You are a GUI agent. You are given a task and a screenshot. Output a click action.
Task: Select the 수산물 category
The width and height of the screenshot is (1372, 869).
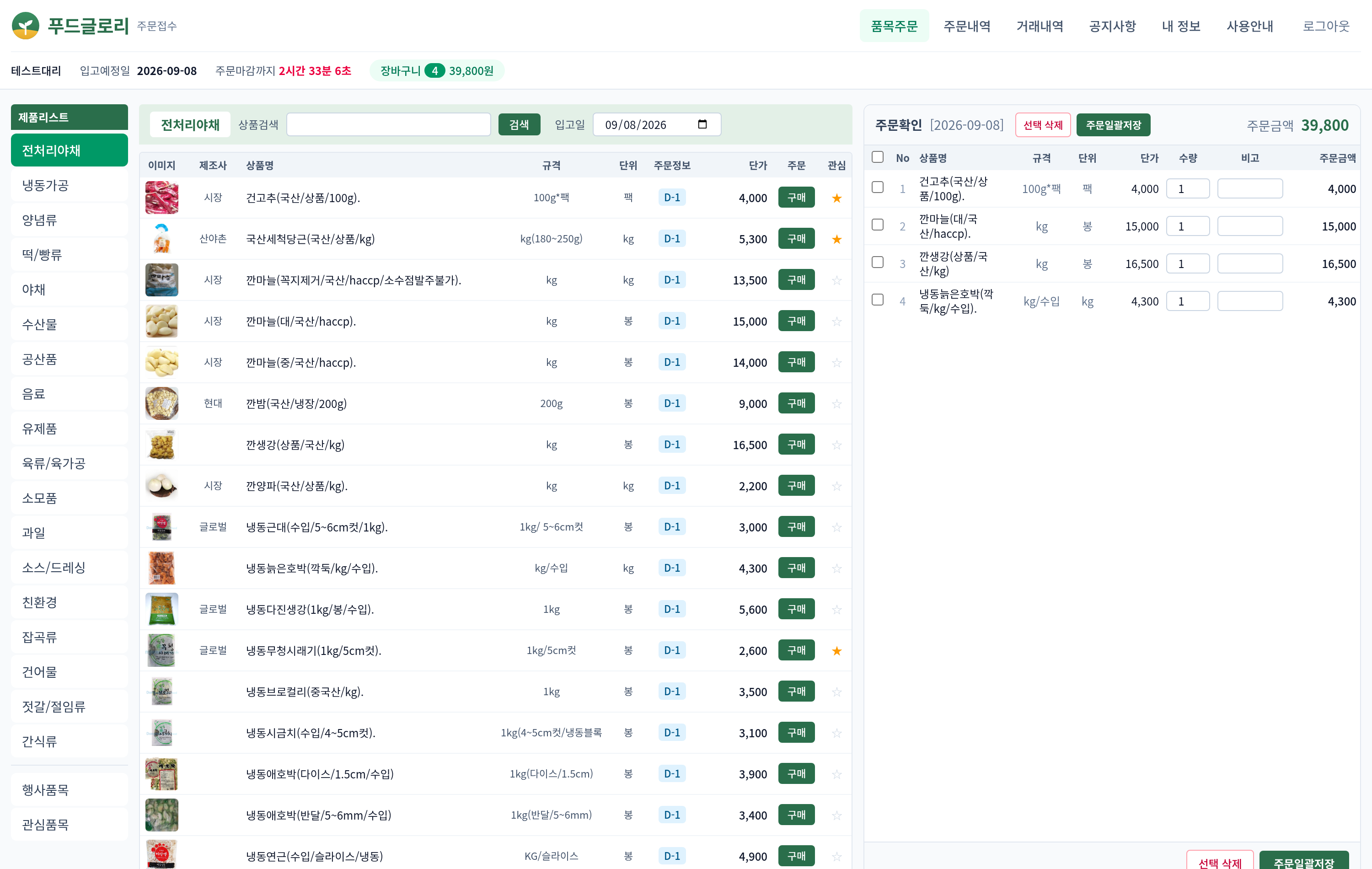(x=70, y=324)
